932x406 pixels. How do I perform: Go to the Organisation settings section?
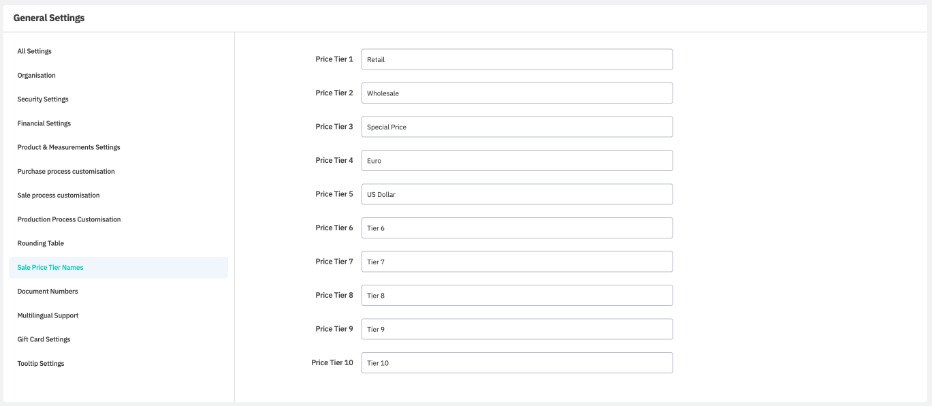pyautogui.click(x=37, y=75)
